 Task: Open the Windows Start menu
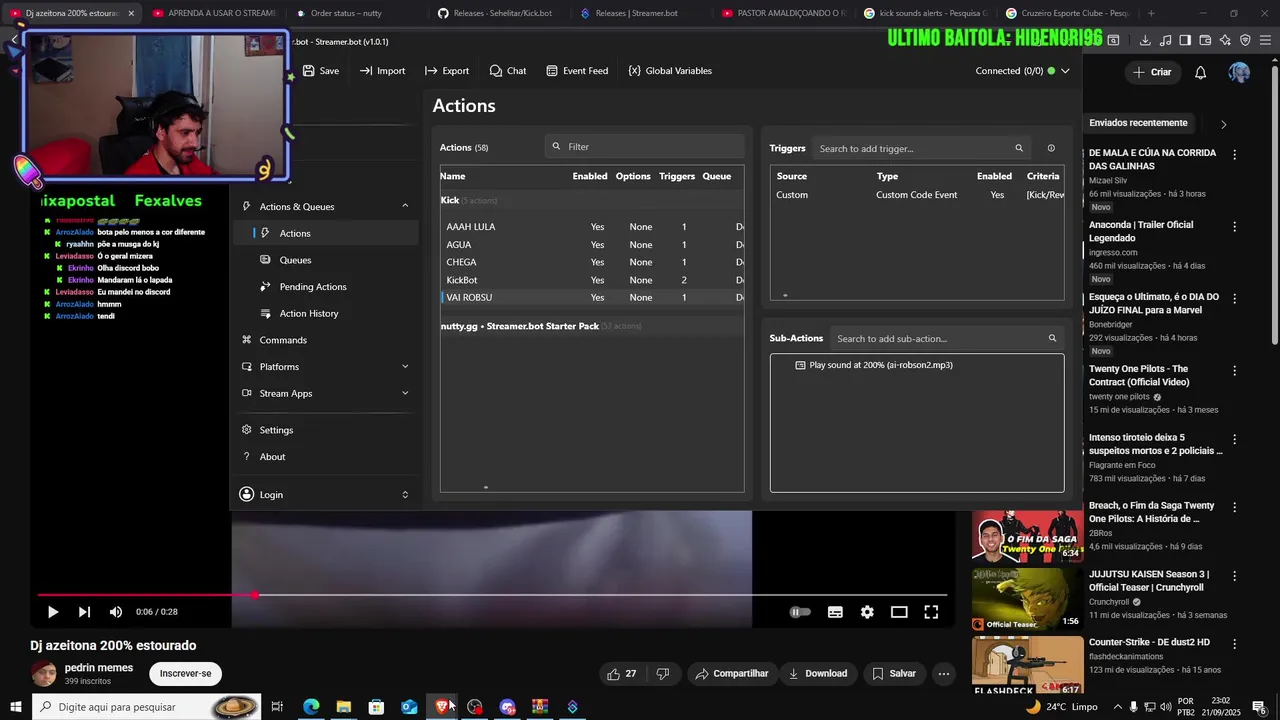[15, 707]
